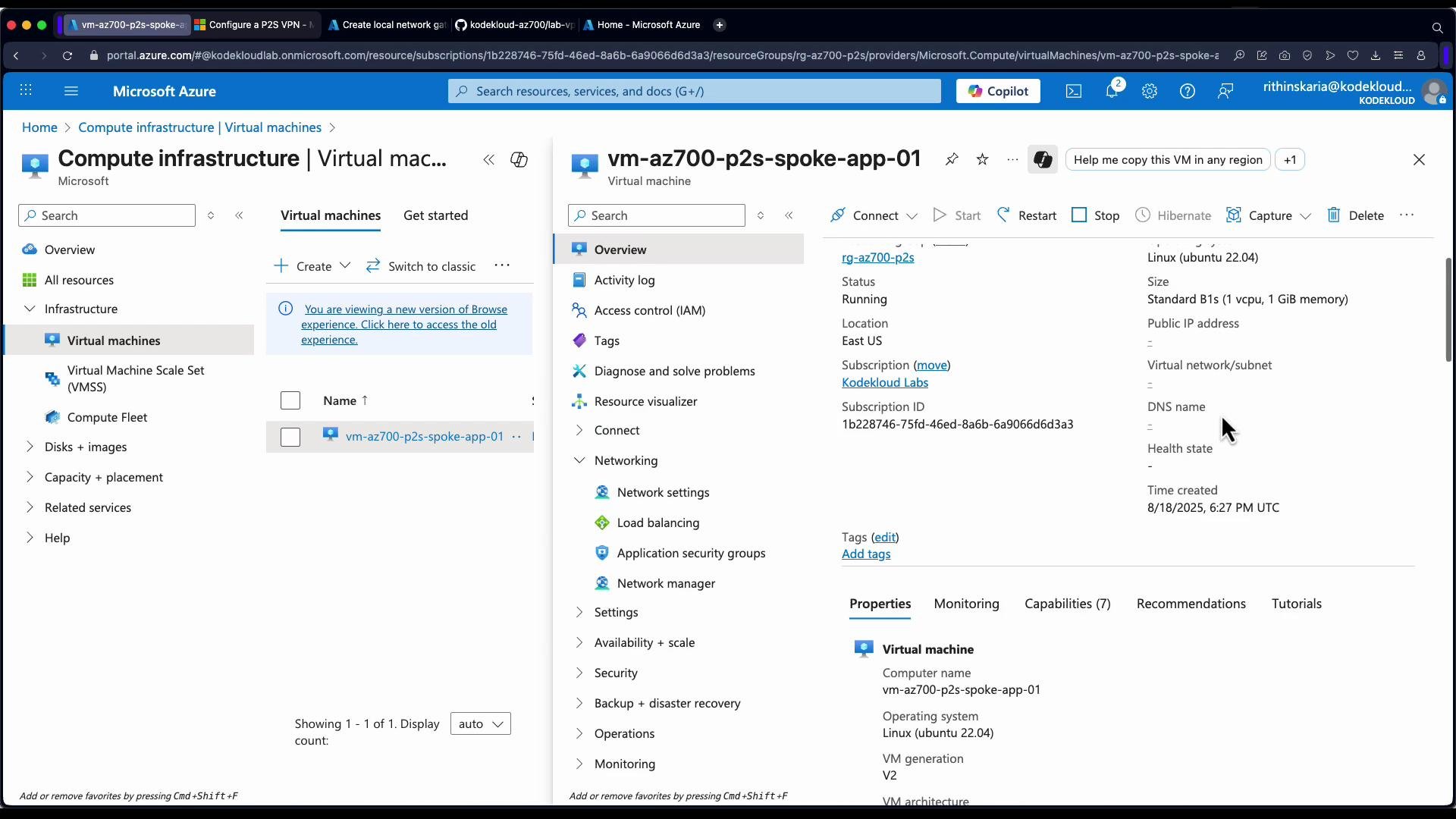The height and width of the screenshot is (819, 1456).
Task: Restart the virtual machine
Action: coord(1027,215)
